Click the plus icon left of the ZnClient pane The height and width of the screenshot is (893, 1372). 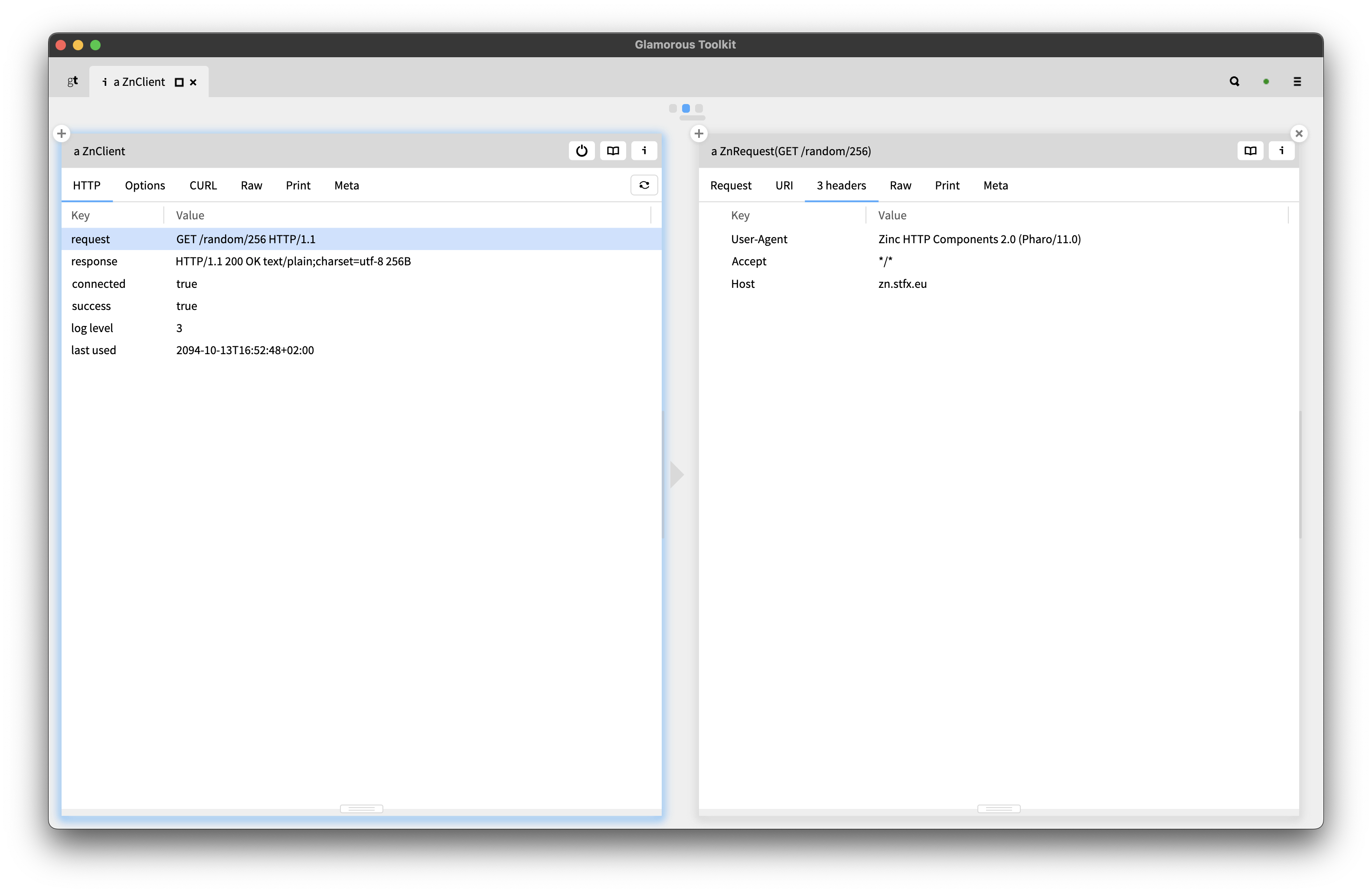coord(62,133)
